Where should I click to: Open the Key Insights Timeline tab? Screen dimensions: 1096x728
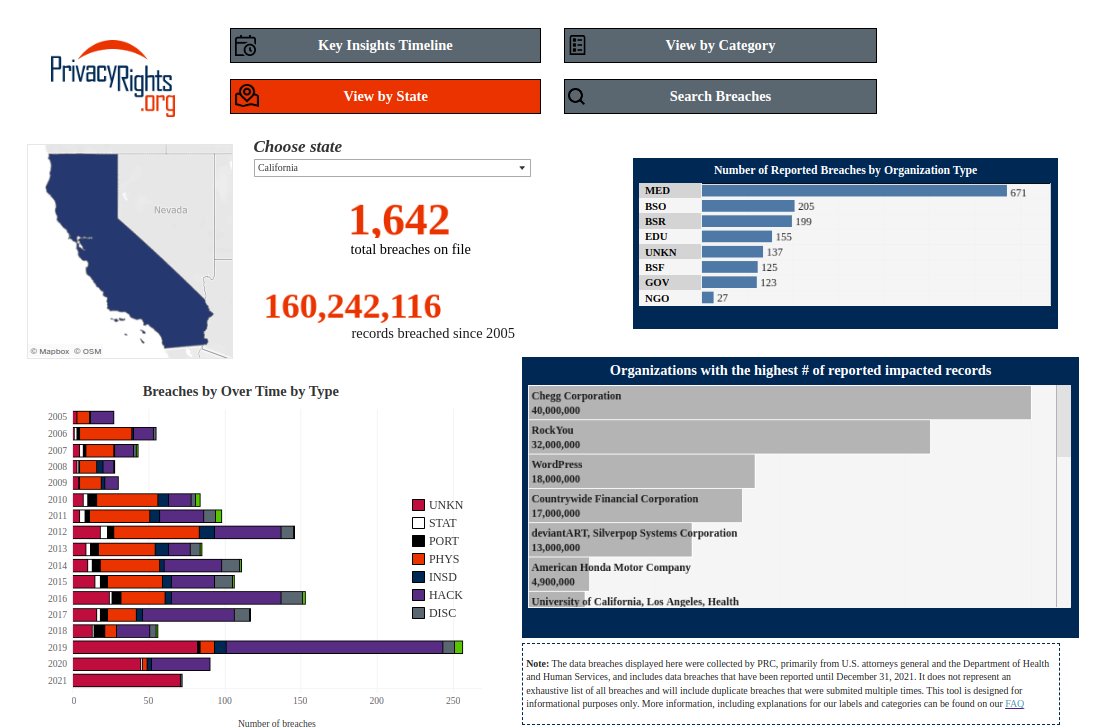click(385, 45)
